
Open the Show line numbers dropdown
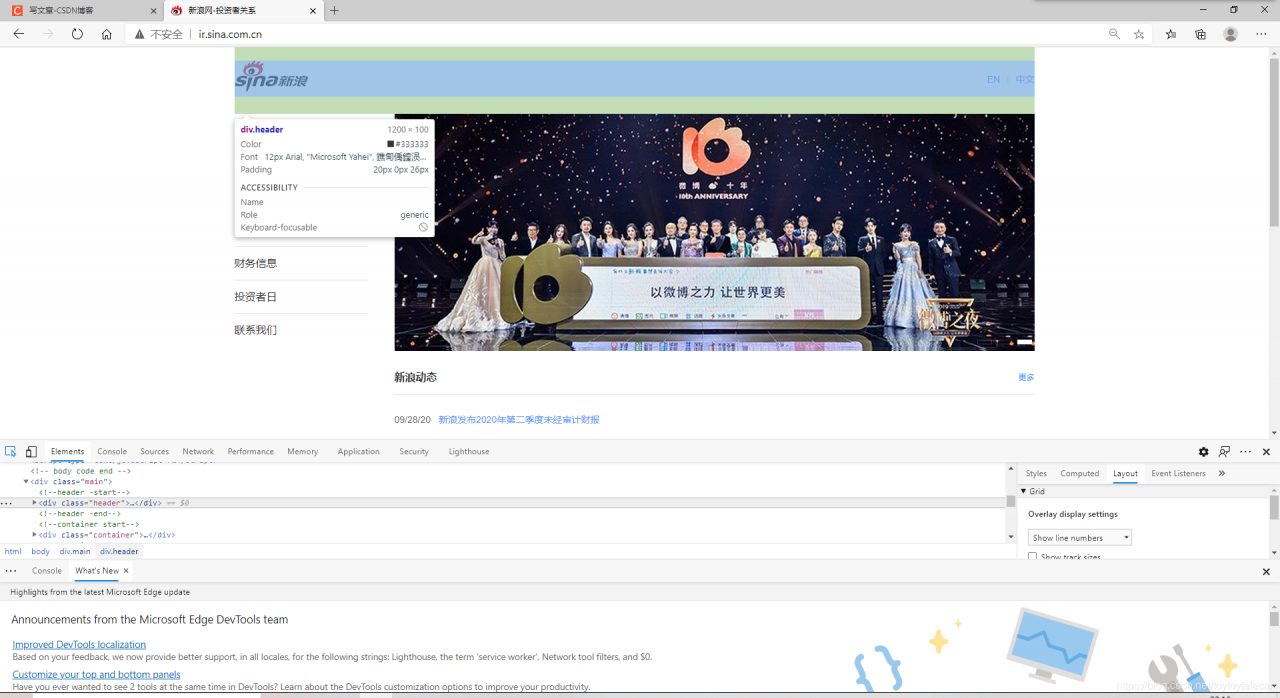click(1079, 538)
